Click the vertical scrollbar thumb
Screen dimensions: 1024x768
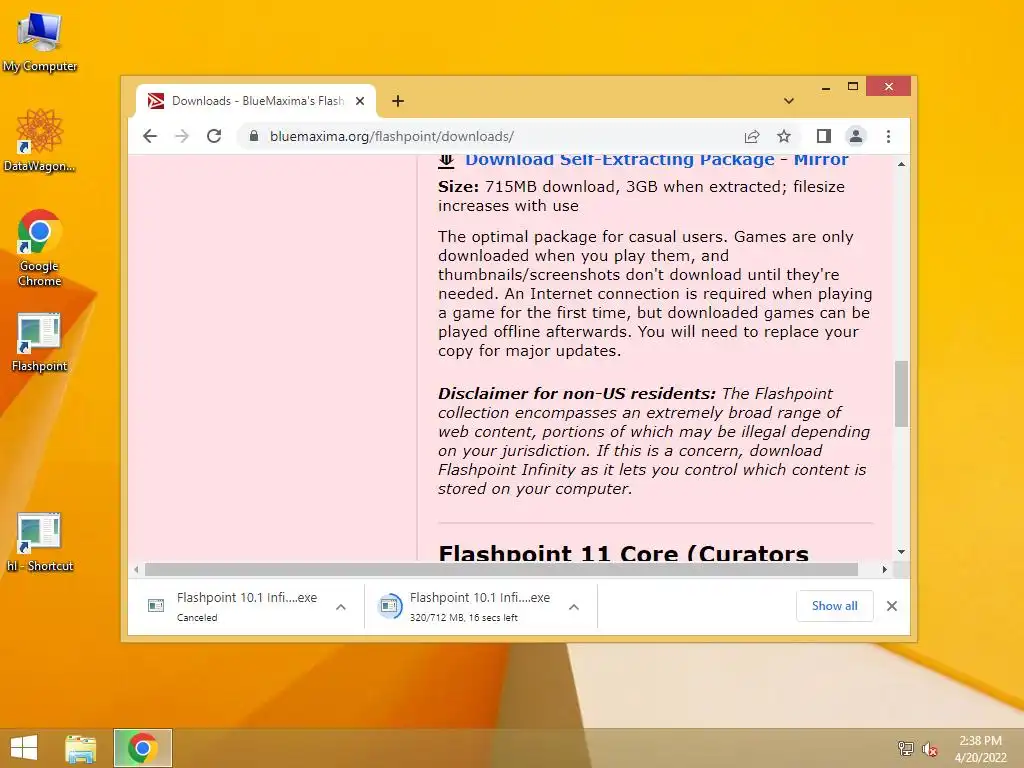[x=901, y=394]
